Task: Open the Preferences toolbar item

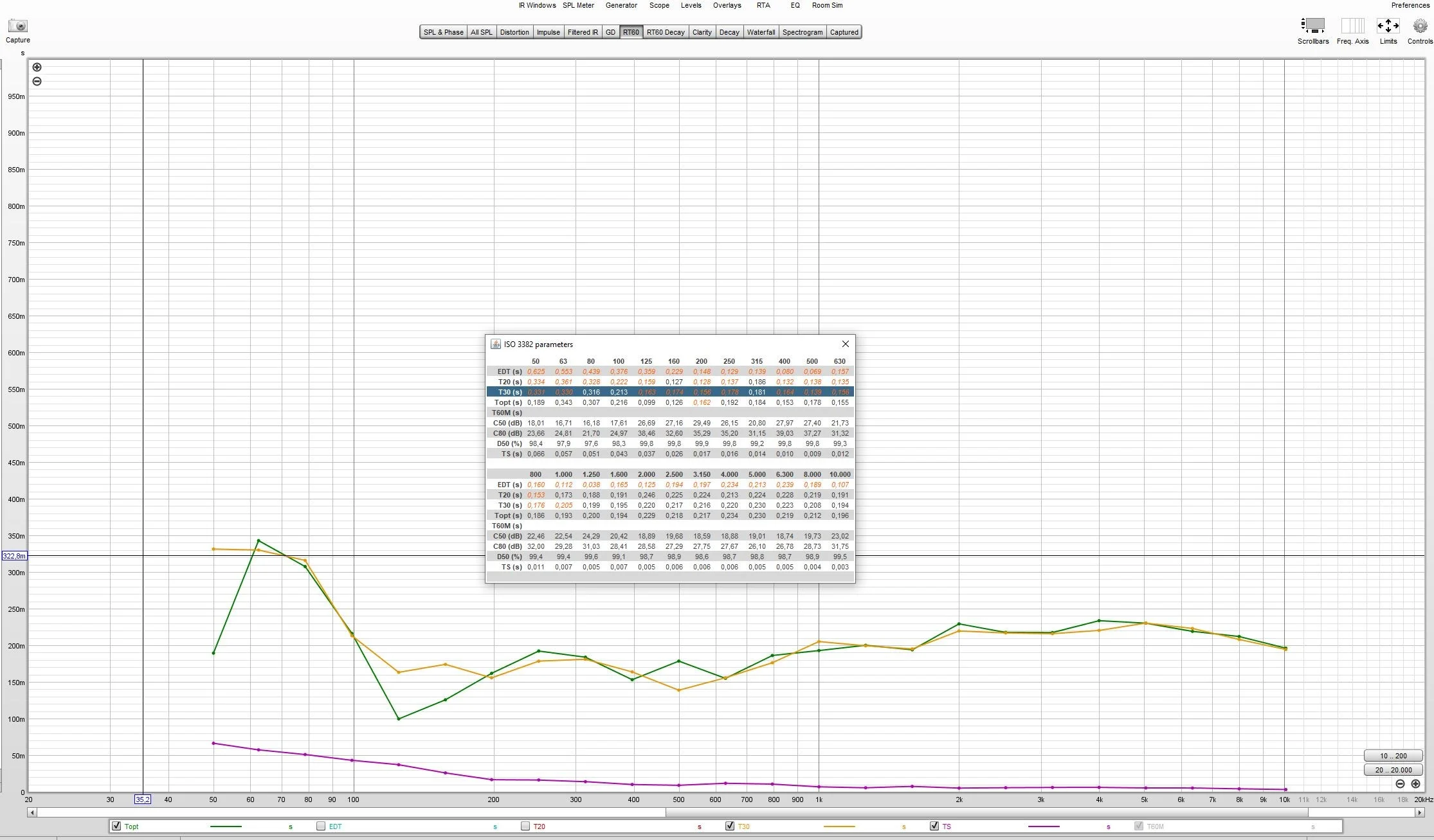Action: [1410, 5]
